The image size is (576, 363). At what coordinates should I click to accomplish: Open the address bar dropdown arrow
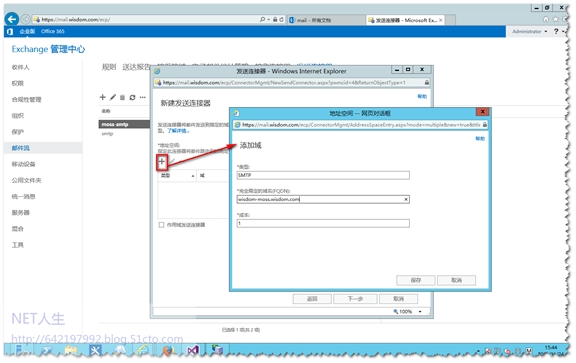[x=269, y=19]
